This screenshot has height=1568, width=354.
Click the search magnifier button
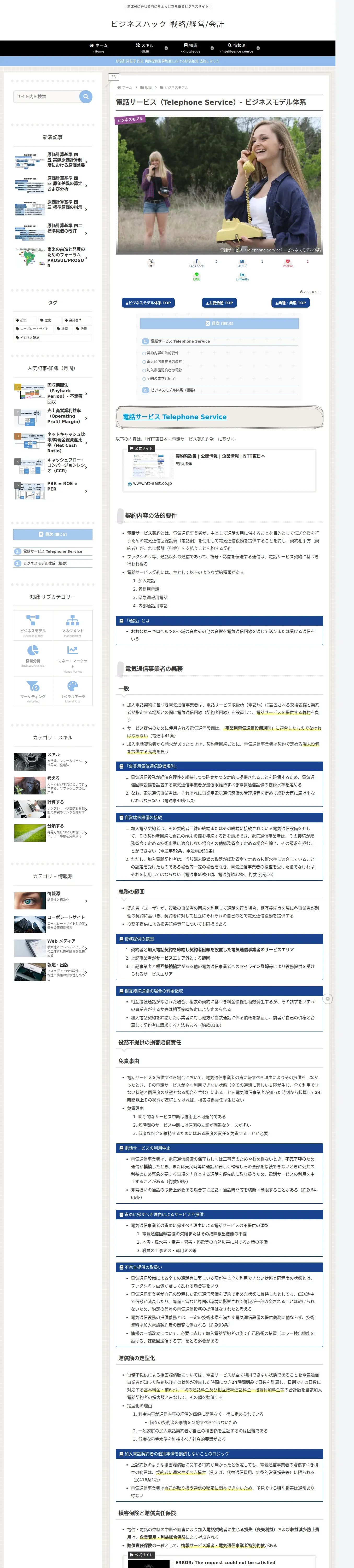(x=86, y=96)
